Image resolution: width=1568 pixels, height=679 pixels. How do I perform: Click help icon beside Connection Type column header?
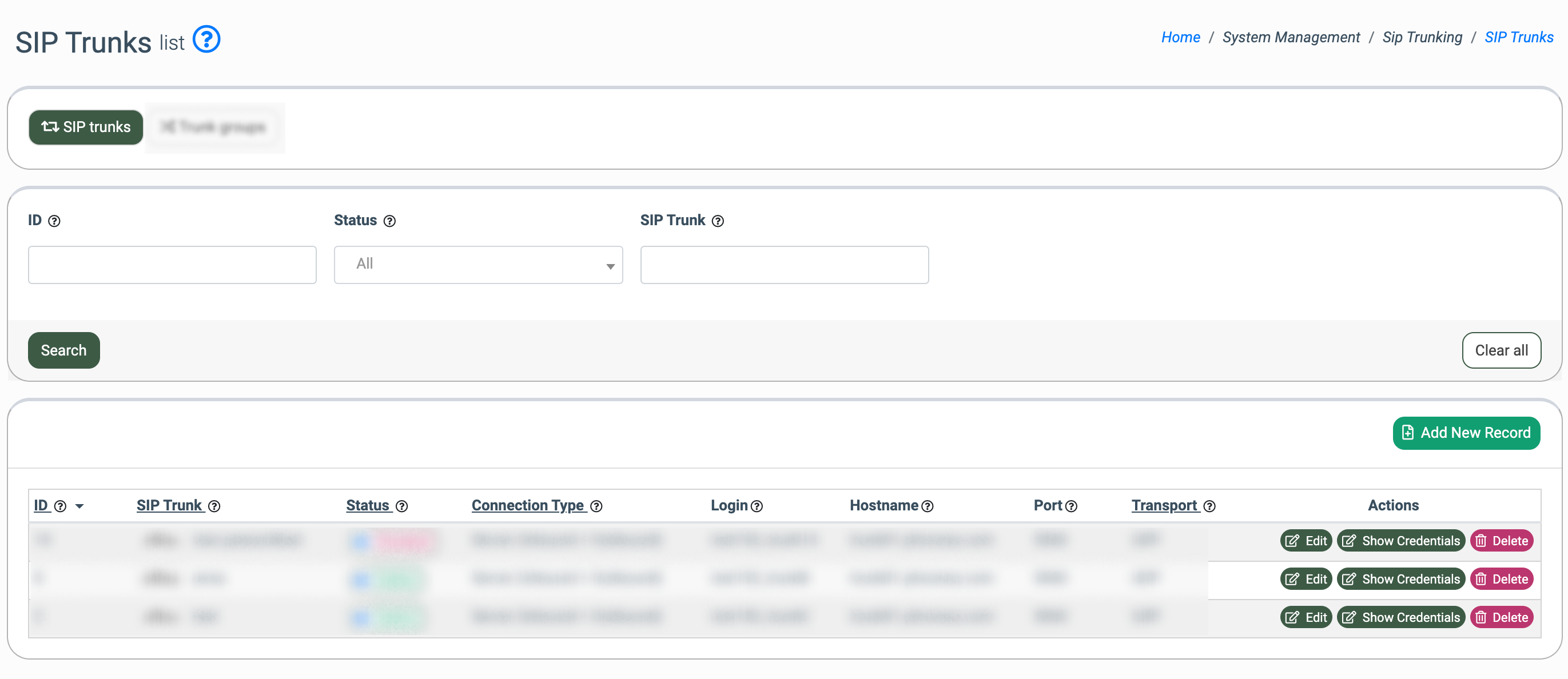[x=596, y=506]
